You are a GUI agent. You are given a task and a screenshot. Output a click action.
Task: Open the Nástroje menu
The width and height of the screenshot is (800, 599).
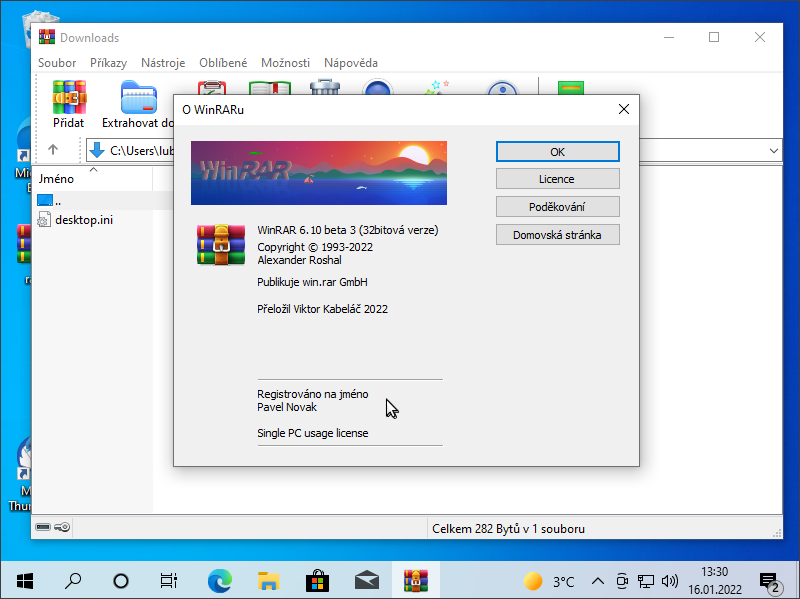[x=163, y=63]
